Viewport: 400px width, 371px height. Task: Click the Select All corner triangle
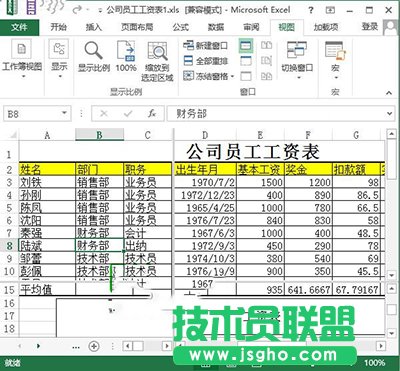pyautogui.click(x=13, y=135)
